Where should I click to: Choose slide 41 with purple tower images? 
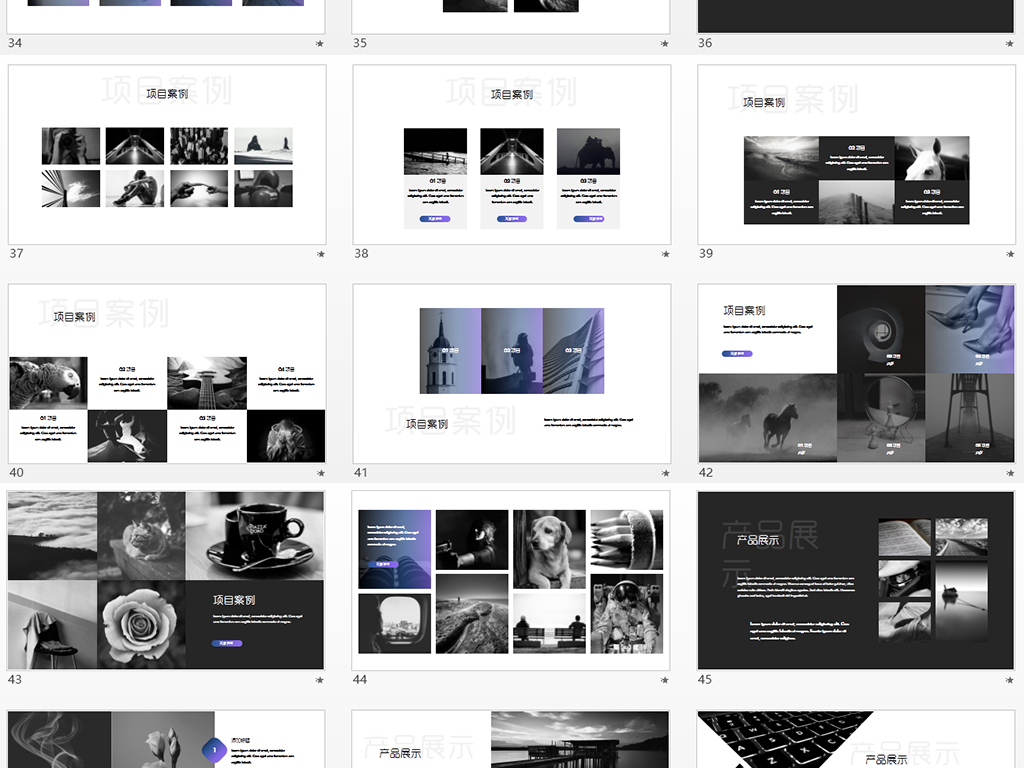click(x=512, y=373)
